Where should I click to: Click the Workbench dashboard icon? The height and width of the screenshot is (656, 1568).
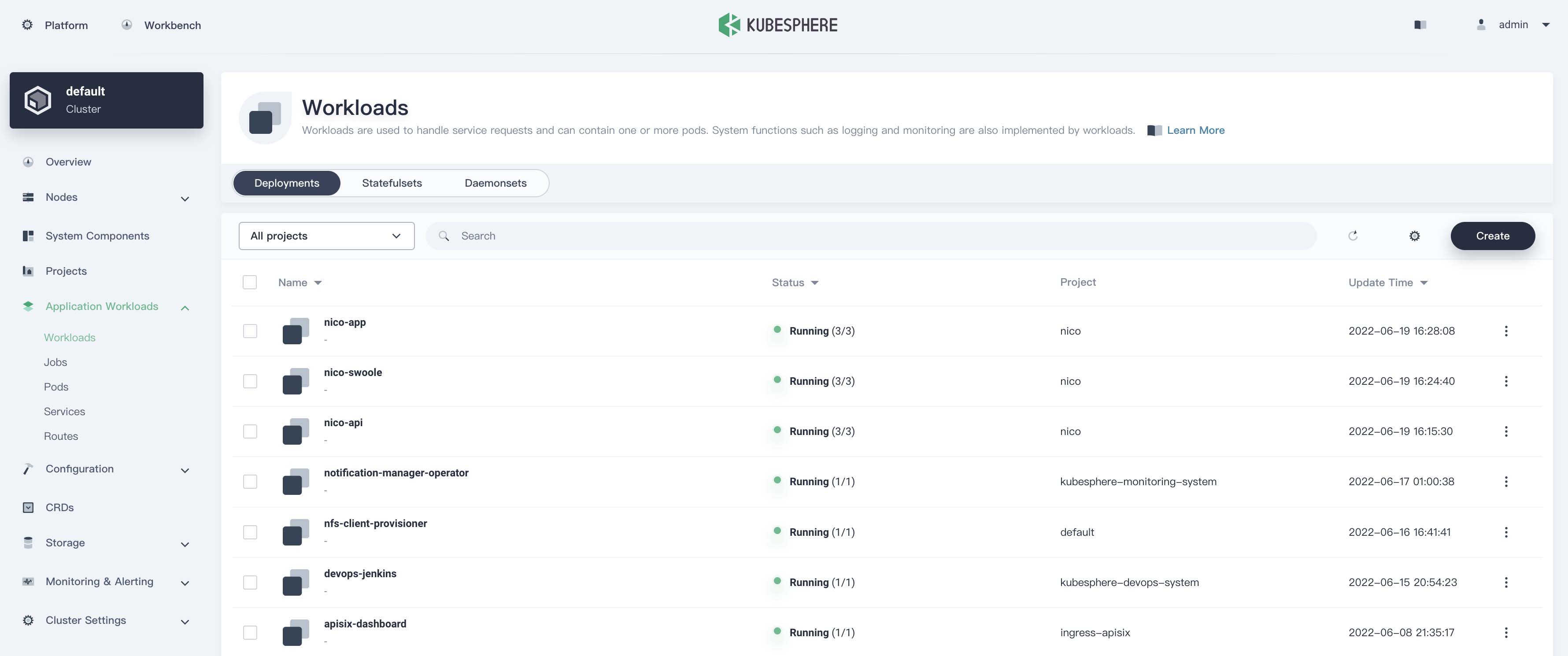(126, 25)
